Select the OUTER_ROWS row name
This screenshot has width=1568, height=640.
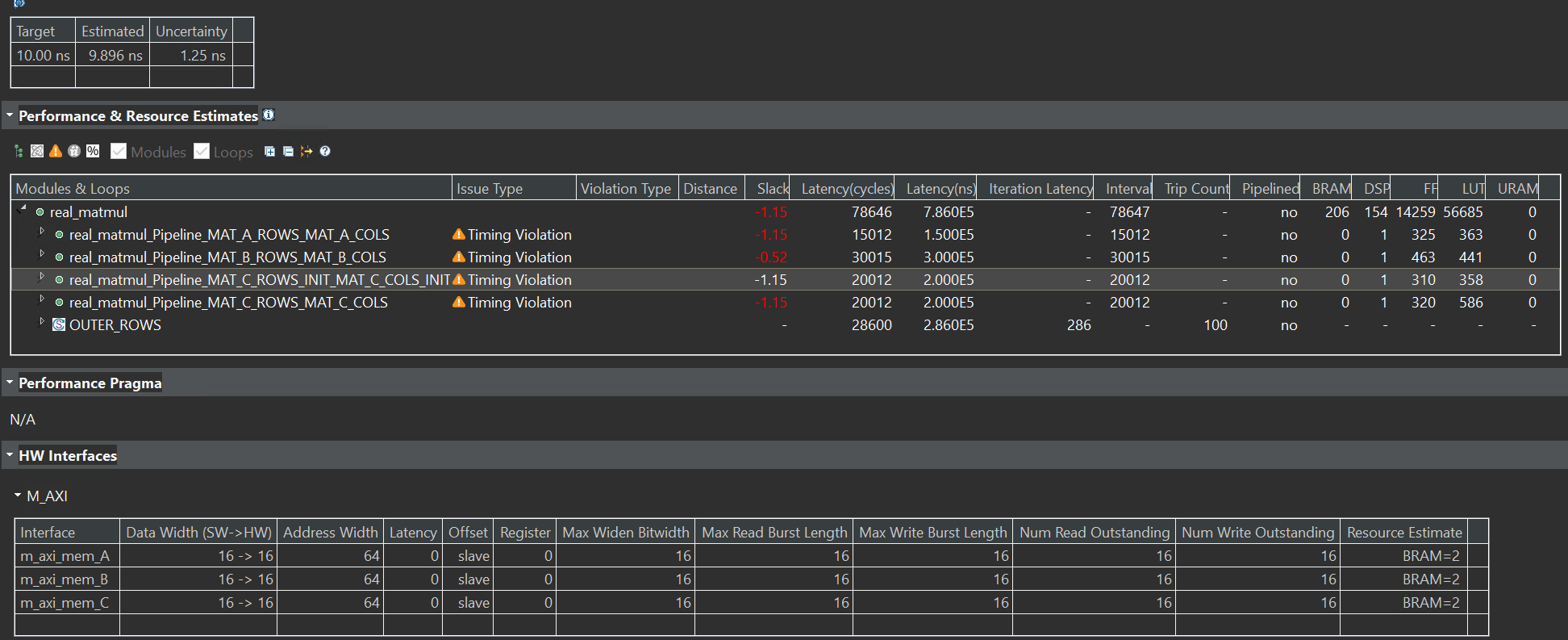click(x=115, y=325)
